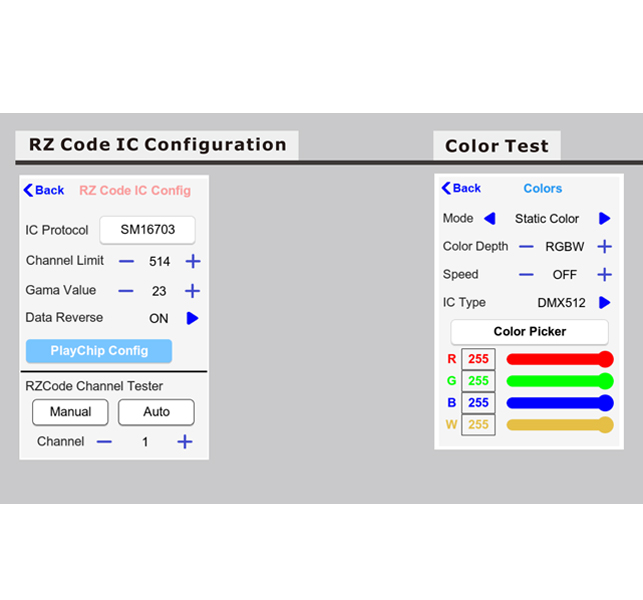Go Back from the Colors screen
Viewport: 643px width, 600px height.
pyautogui.click(x=461, y=188)
